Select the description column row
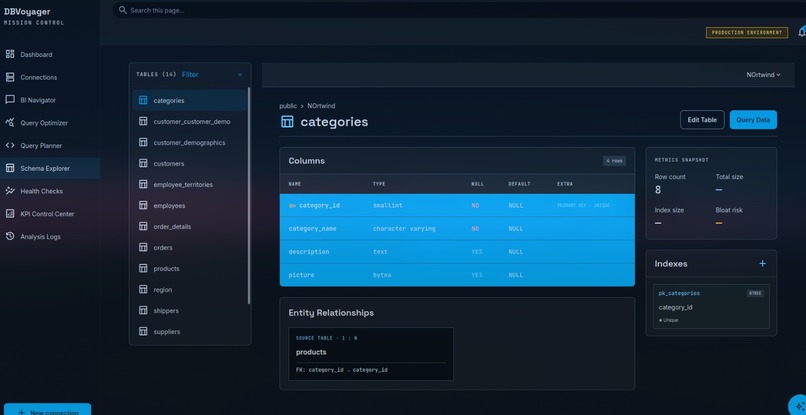Viewport: 806px width, 415px height. click(x=457, y=252)
